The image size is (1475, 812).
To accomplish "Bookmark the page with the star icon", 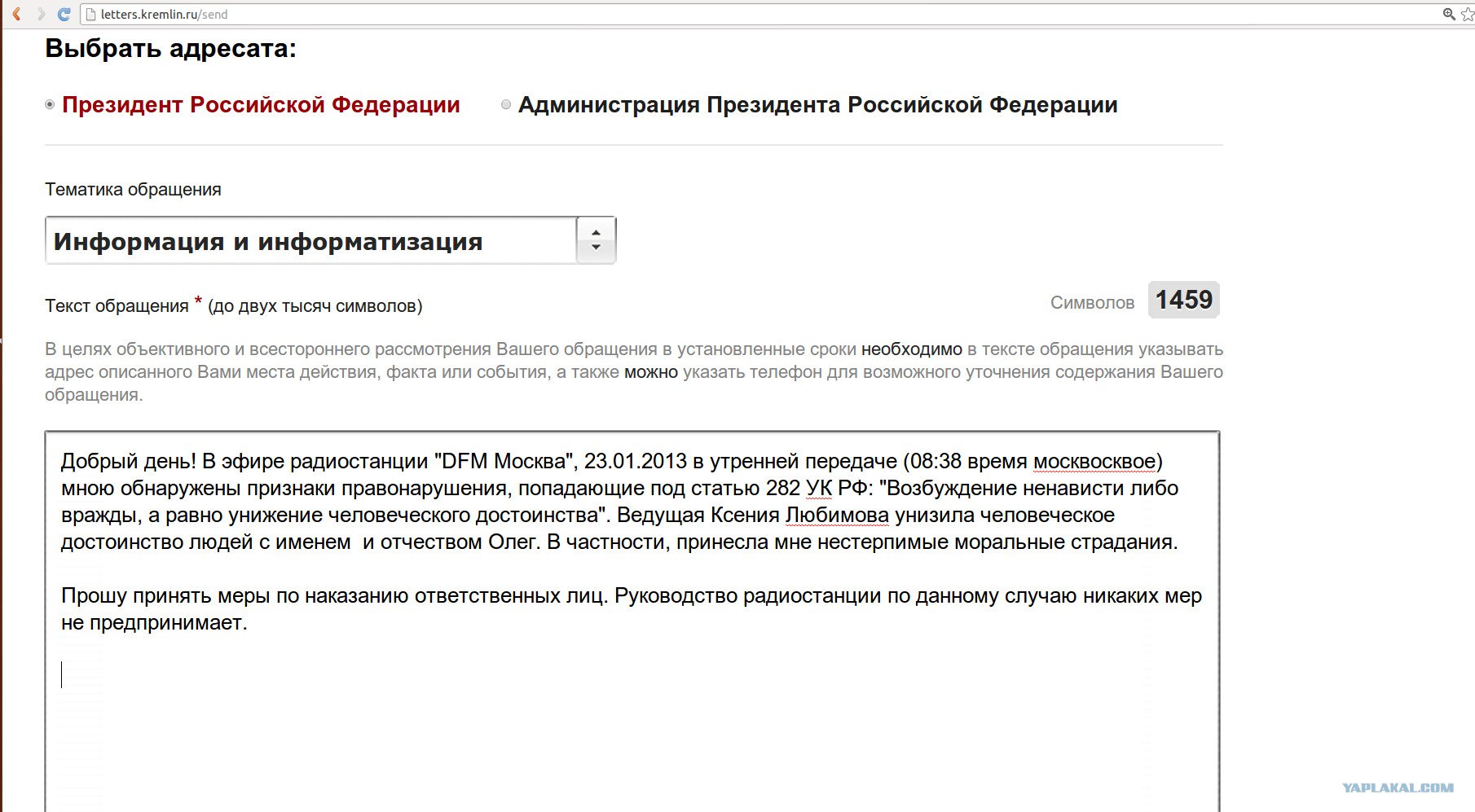I will (x=1468, y=14).
